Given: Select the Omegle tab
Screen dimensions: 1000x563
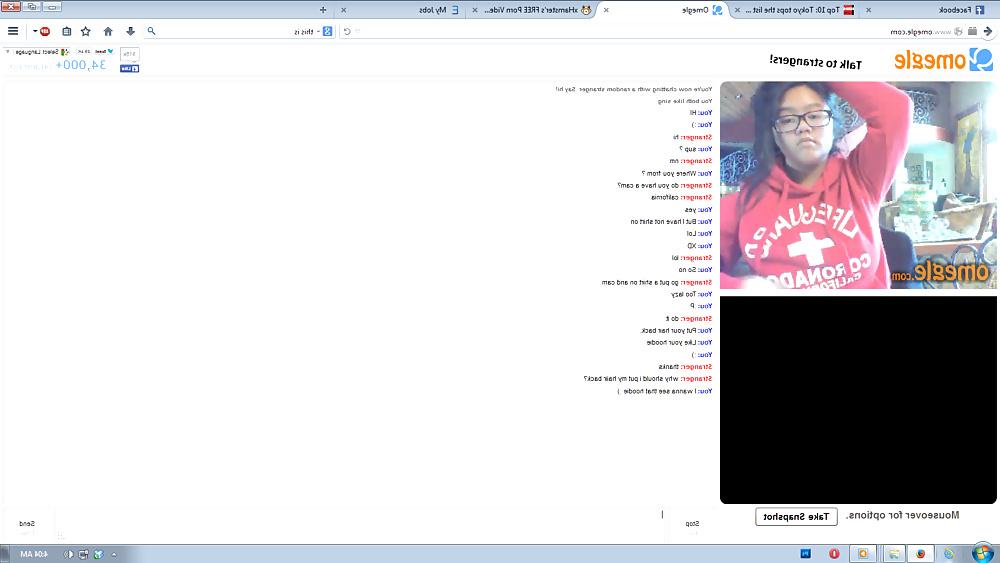Looking at the screenshot, I should click(667, 10).
